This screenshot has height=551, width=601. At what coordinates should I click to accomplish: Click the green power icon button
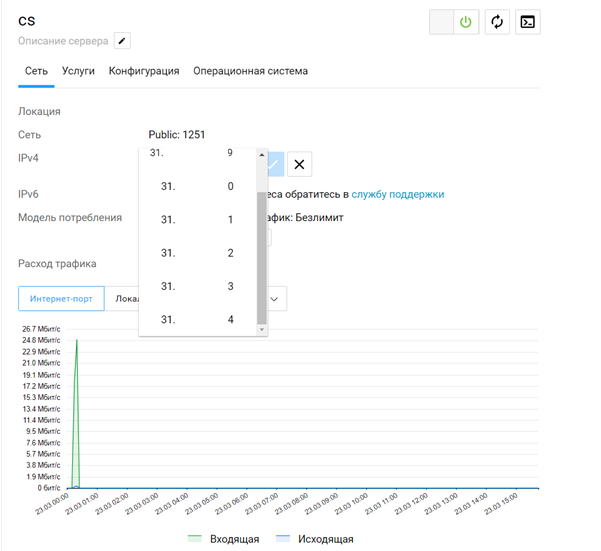click(x=466, y=22)
